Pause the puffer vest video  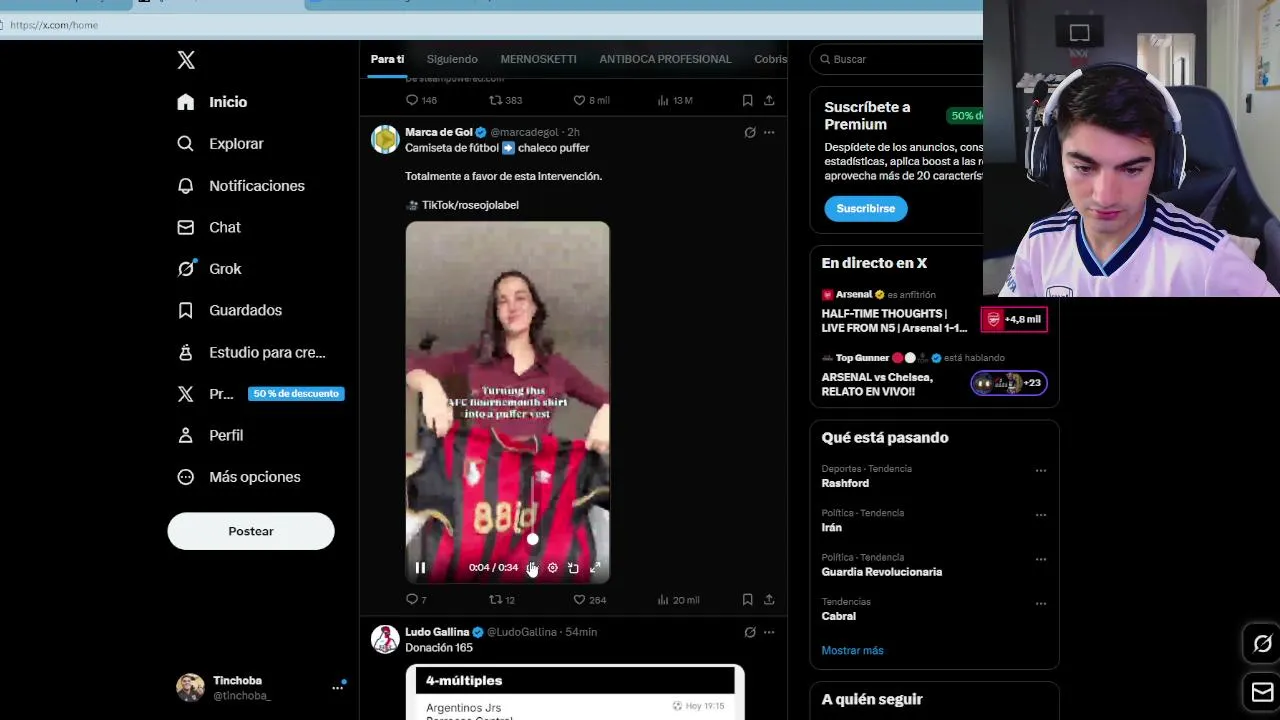point(420,568)
